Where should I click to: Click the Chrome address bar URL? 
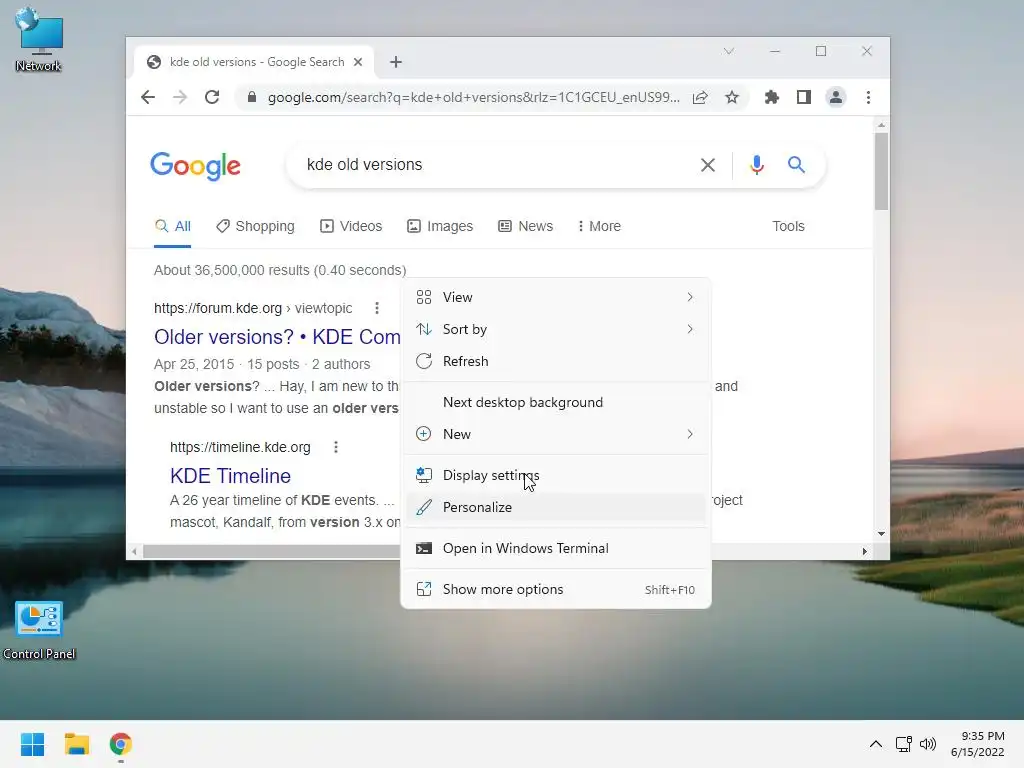pos(473,97)
